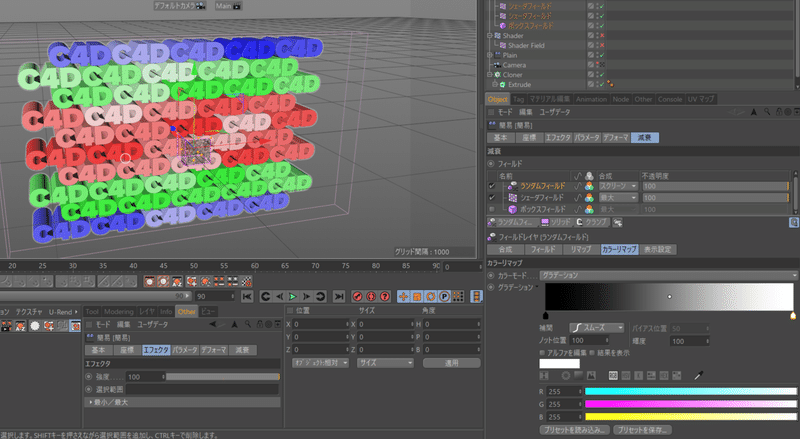Click the go-to-end playback button
The width and height of the screenshot is (800, 439).
pyautogui.click(x=339, y=296)
